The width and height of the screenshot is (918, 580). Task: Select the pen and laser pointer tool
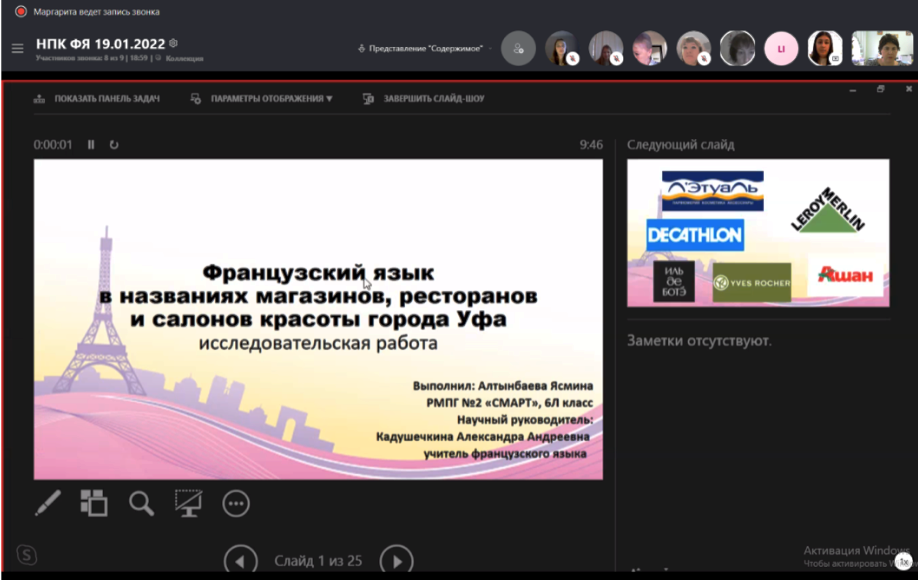(48, 503)
